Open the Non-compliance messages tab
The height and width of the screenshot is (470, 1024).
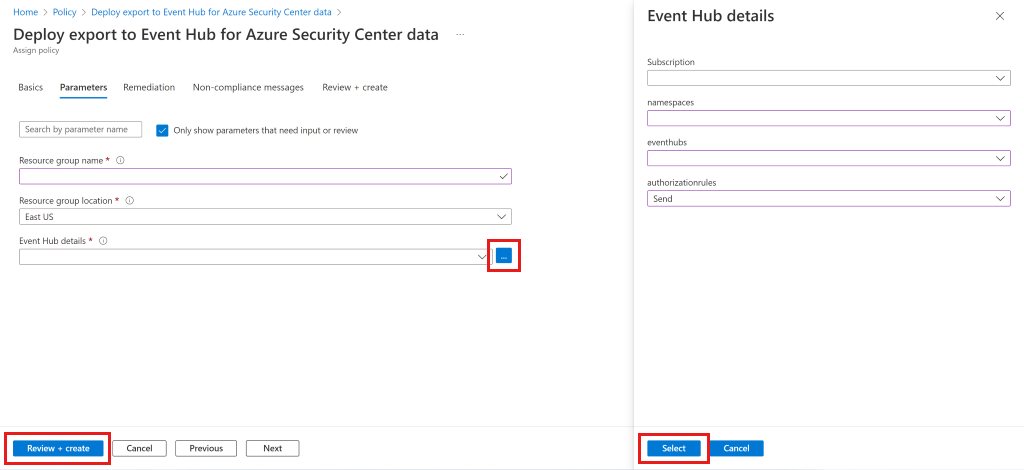click(x=248, y=87)
